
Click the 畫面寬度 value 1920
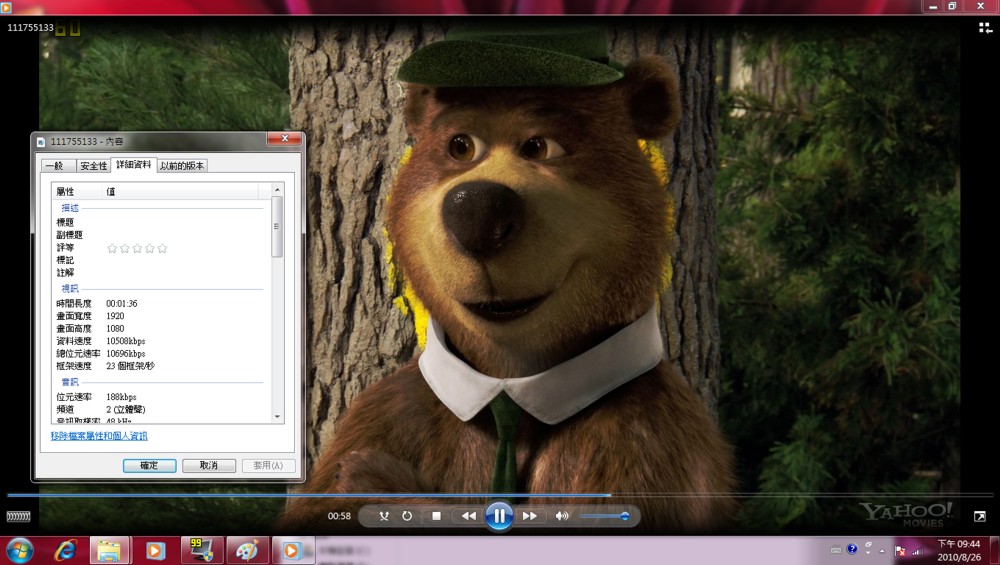(x=115, y=316)
